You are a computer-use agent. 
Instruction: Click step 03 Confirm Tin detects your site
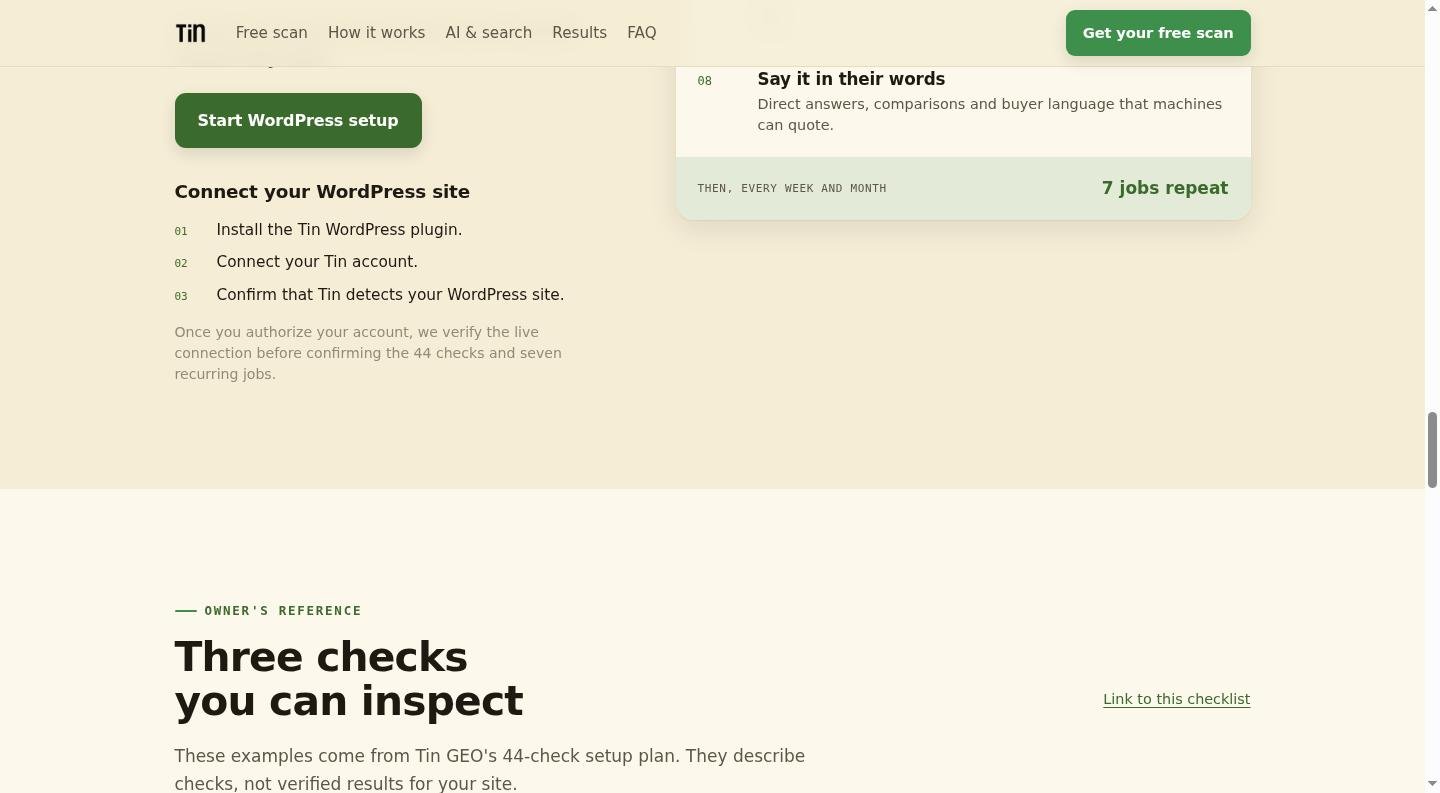tap(369, 295)
